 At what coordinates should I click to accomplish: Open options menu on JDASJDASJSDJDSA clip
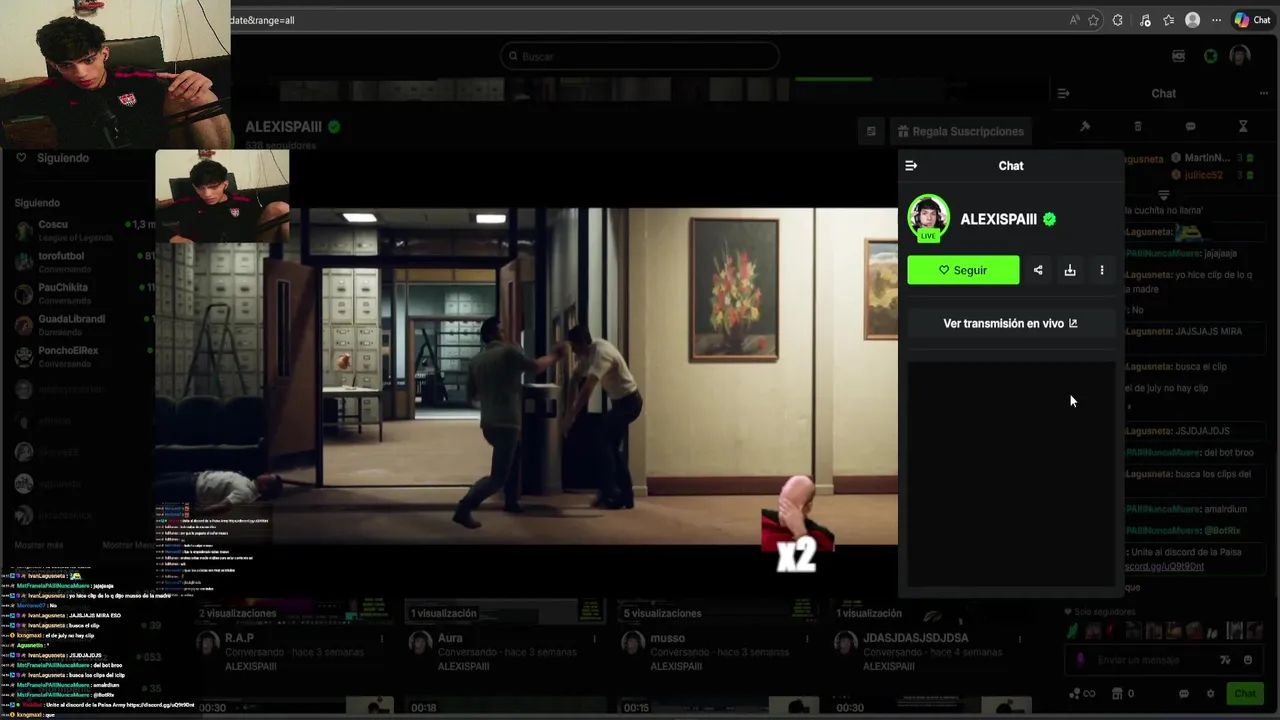[x=1020, y=638]
